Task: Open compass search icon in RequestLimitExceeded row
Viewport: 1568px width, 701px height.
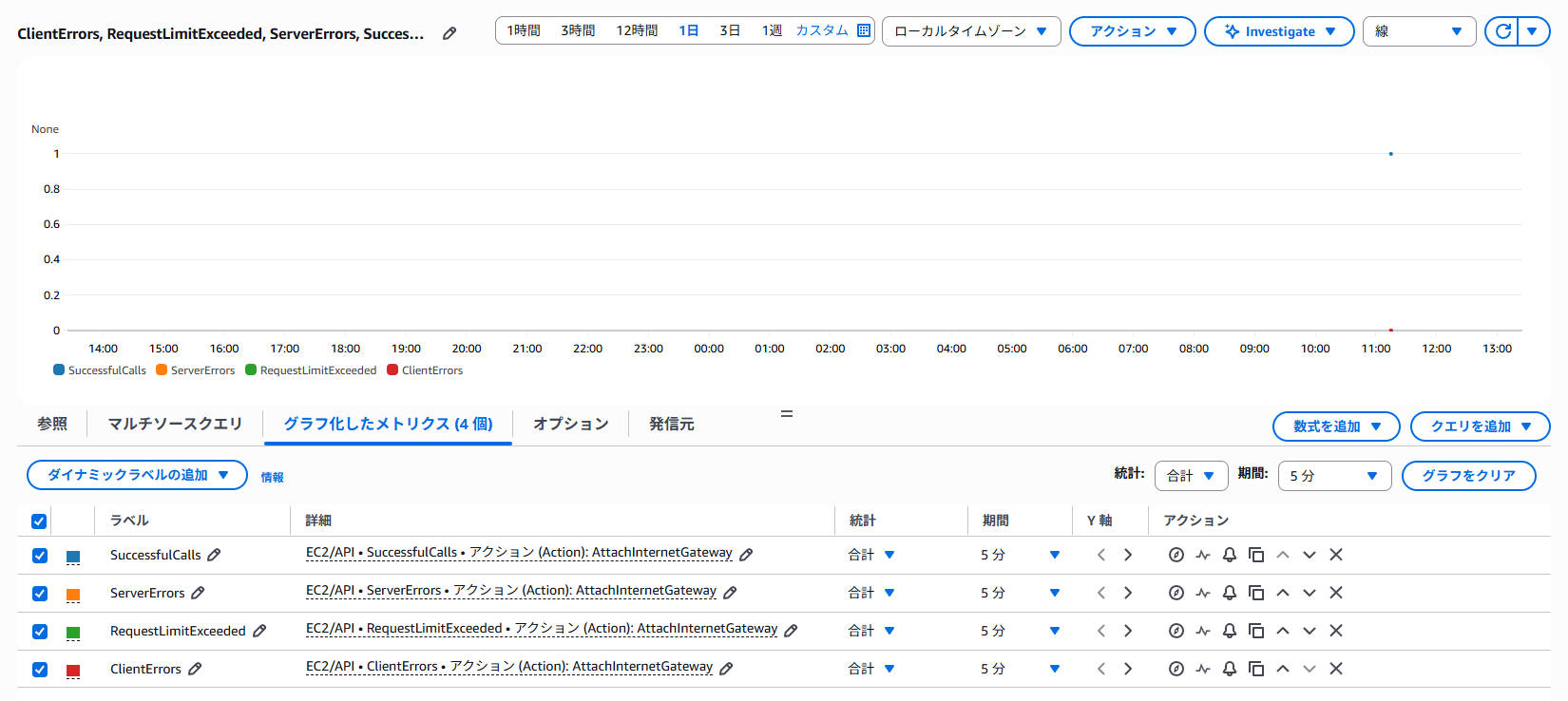Action: pyautogui.click(x=1176, y=631)
